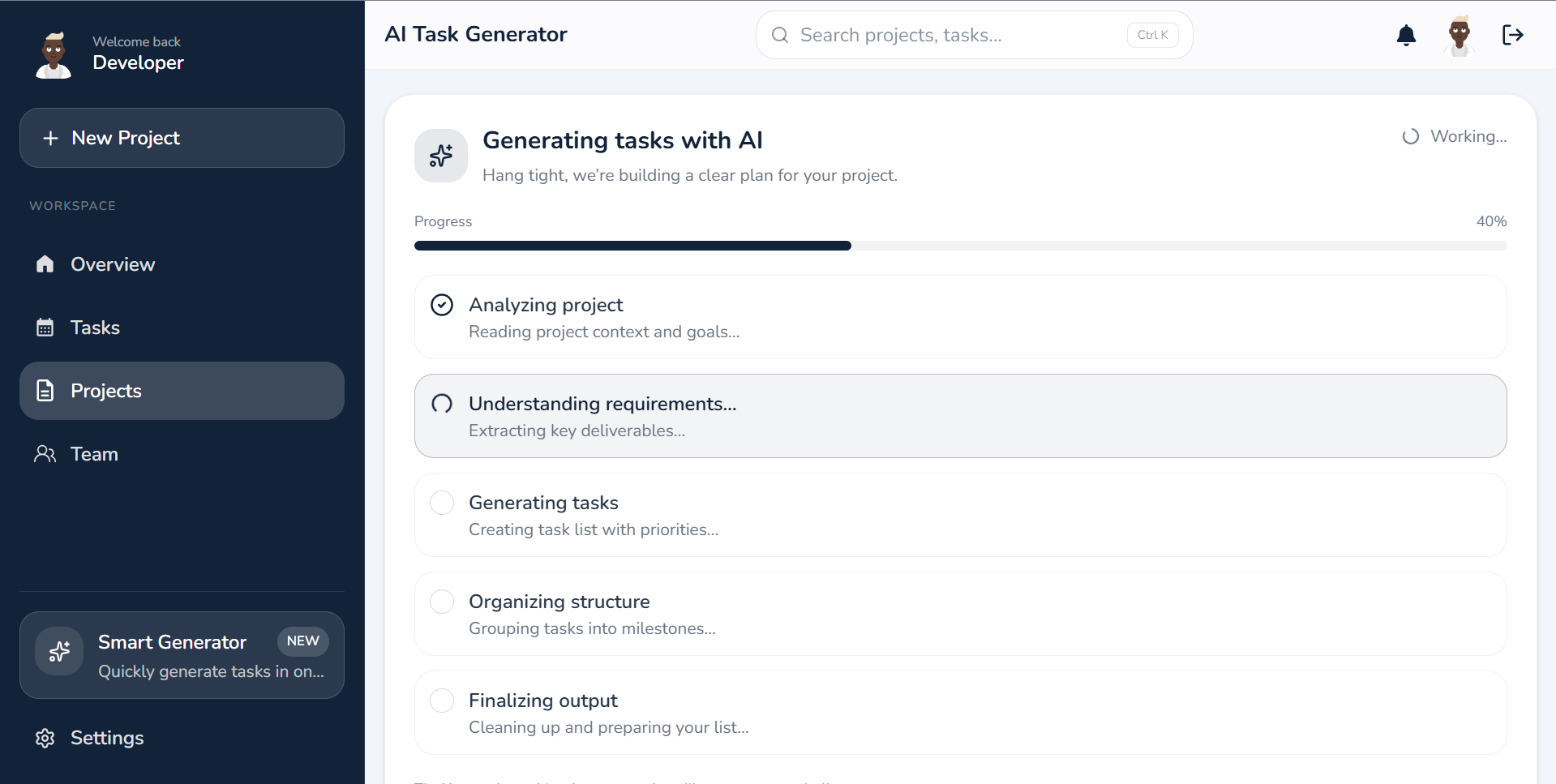Open Settings from the sidebar
Screen dimensions: 1556x784
(182, 738)
